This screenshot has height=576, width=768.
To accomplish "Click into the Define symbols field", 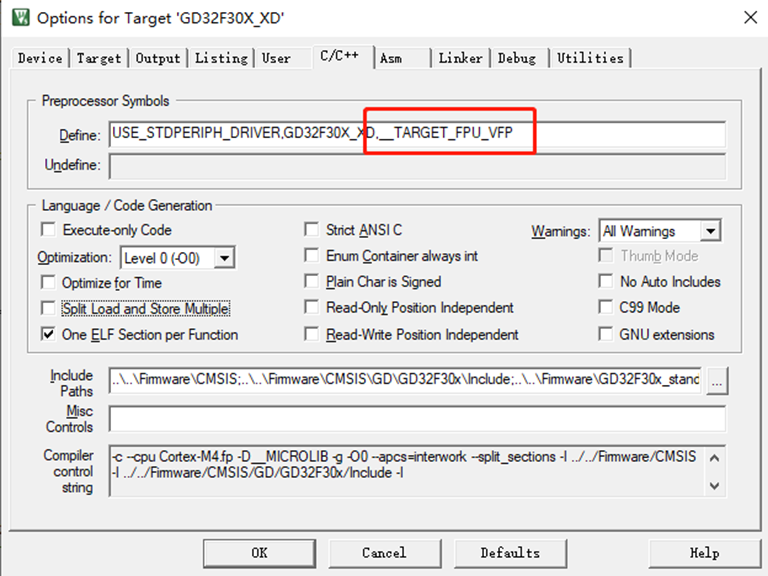I will (417, 134).
